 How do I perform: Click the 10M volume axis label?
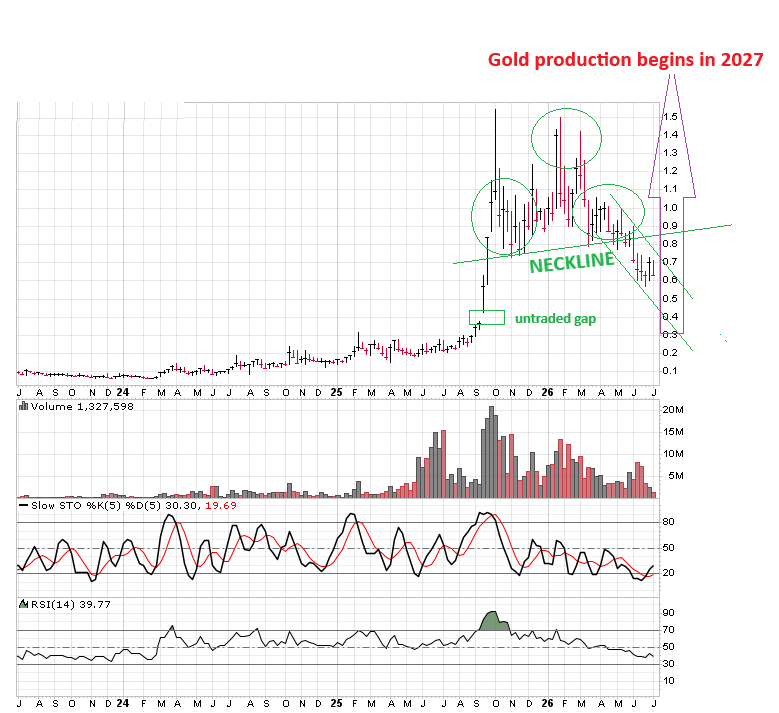click(x=673, y=454)
